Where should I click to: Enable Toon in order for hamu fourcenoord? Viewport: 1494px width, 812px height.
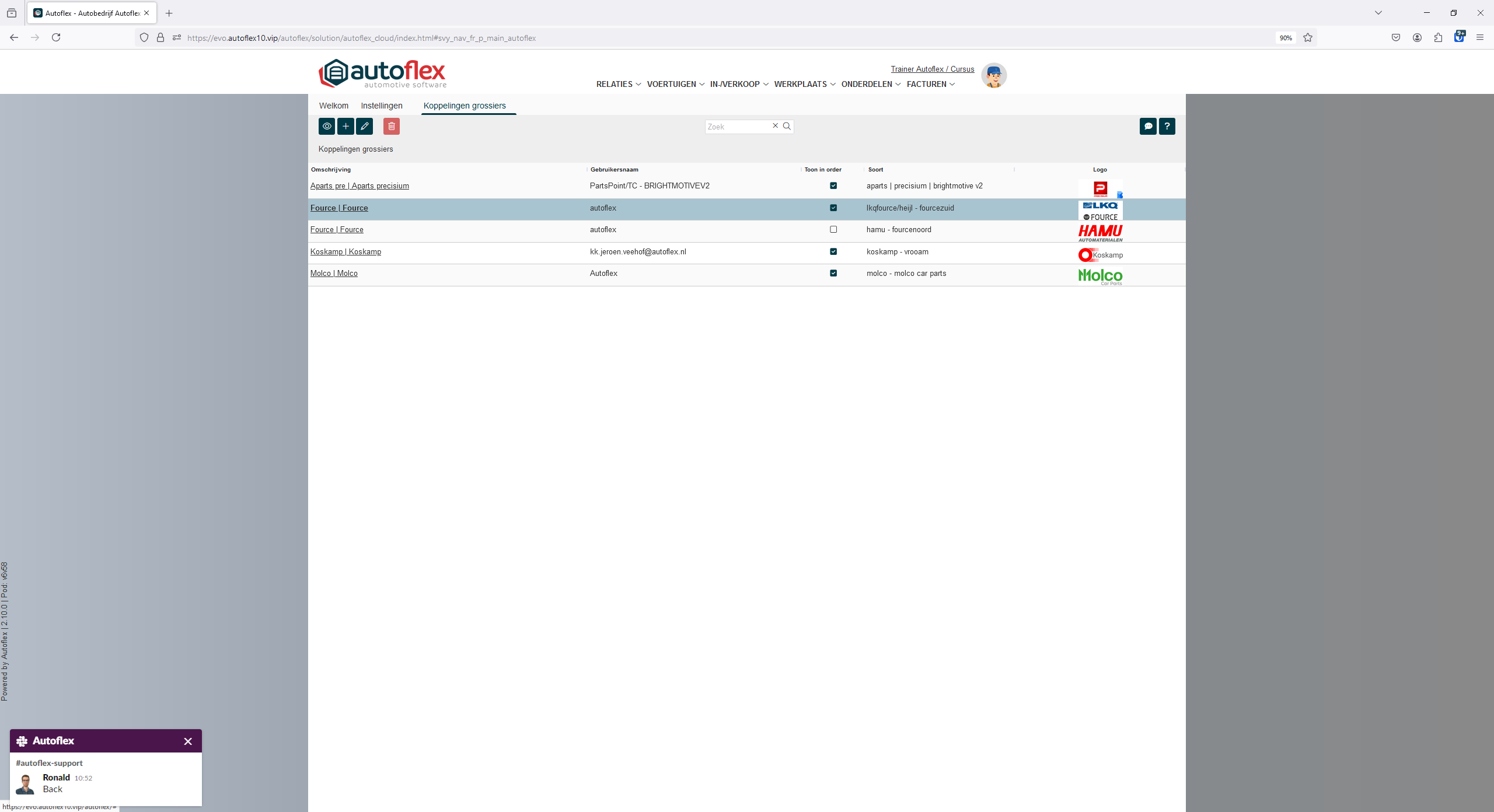pos(833,230)
